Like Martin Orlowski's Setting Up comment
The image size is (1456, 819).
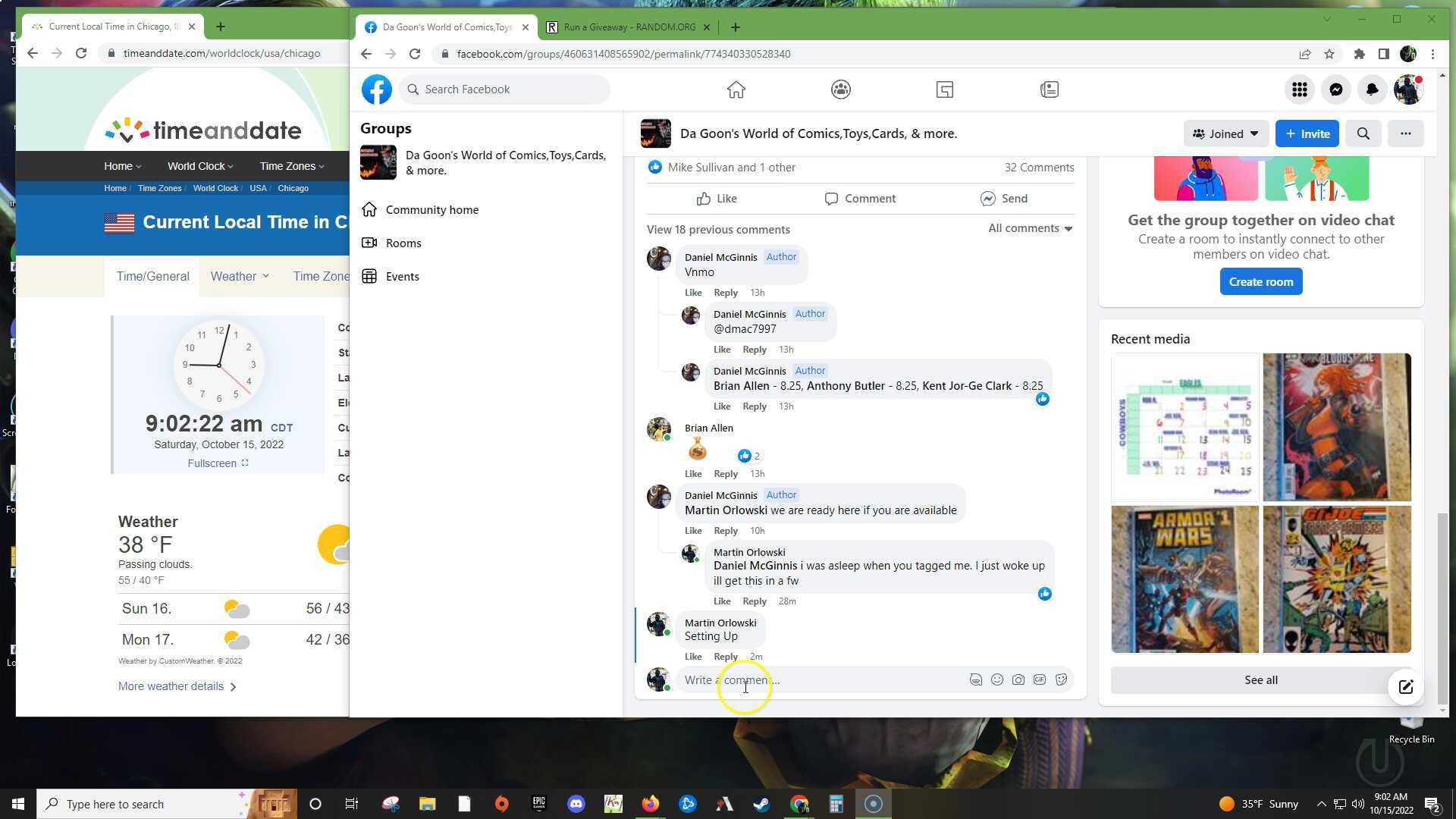[693, 657]
